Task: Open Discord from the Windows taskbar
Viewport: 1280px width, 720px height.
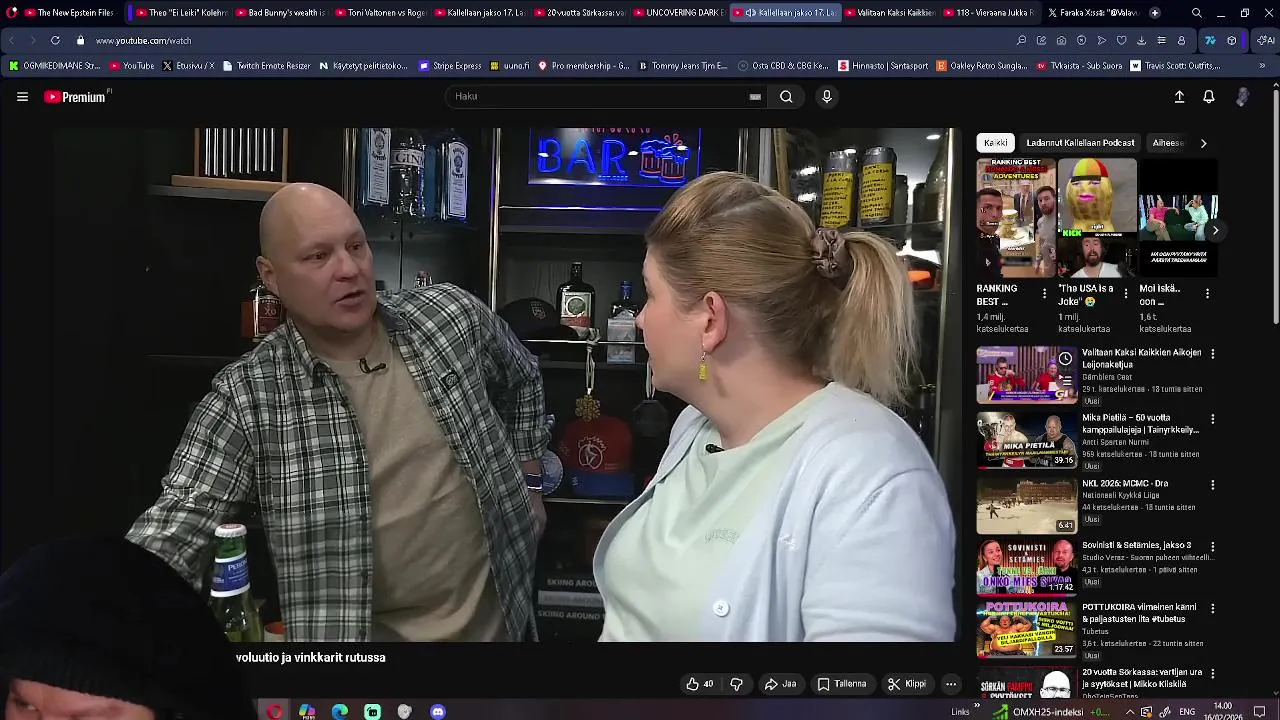Action: tap(437, 711)
